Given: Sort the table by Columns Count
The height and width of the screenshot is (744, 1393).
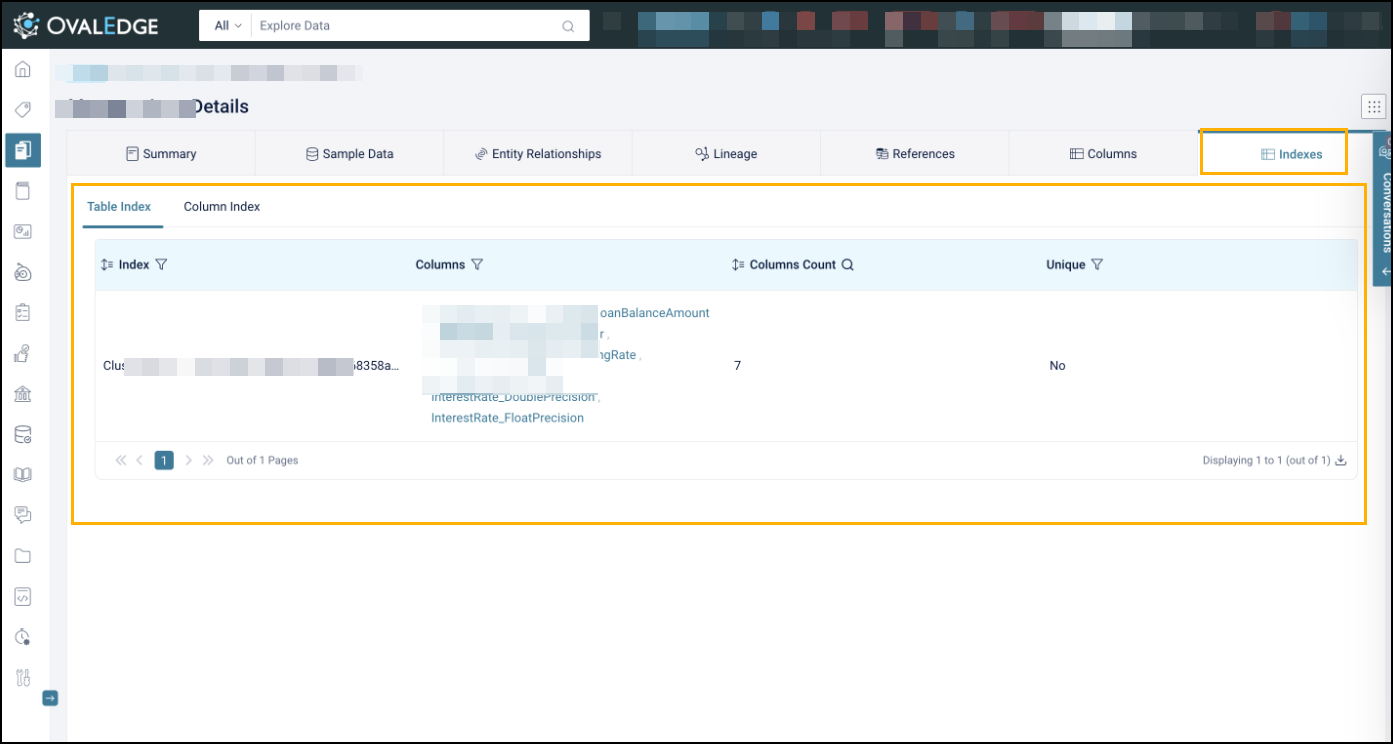Looking at the screenshot, I should tap(738, 265).
